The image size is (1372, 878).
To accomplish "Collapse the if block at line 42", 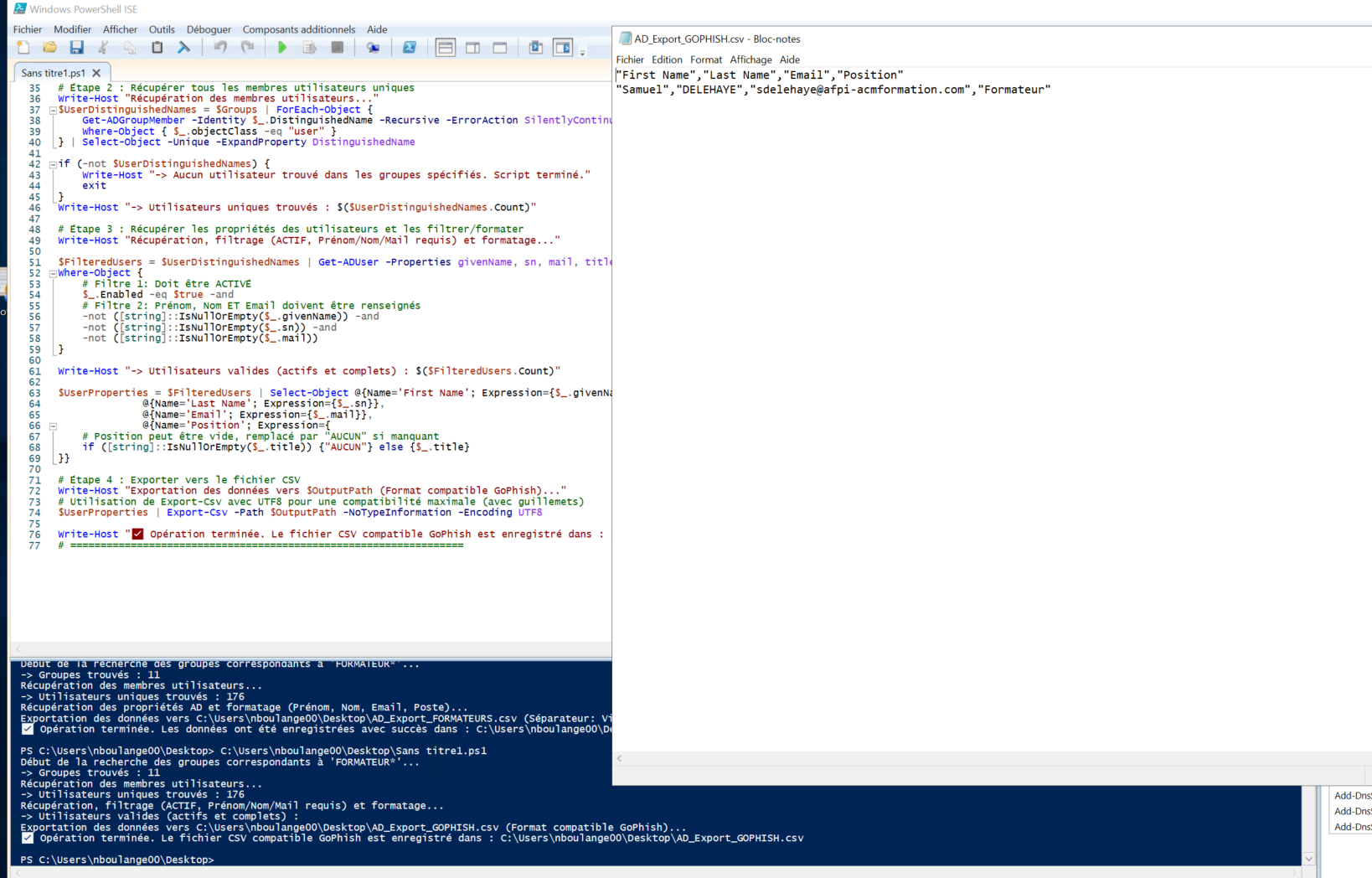I will point(53,164).
